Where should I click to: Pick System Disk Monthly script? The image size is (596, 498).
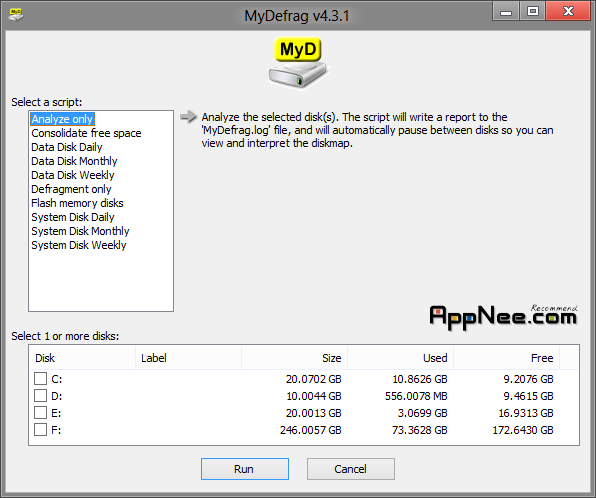pyautogui.click(x=80, y=232)
